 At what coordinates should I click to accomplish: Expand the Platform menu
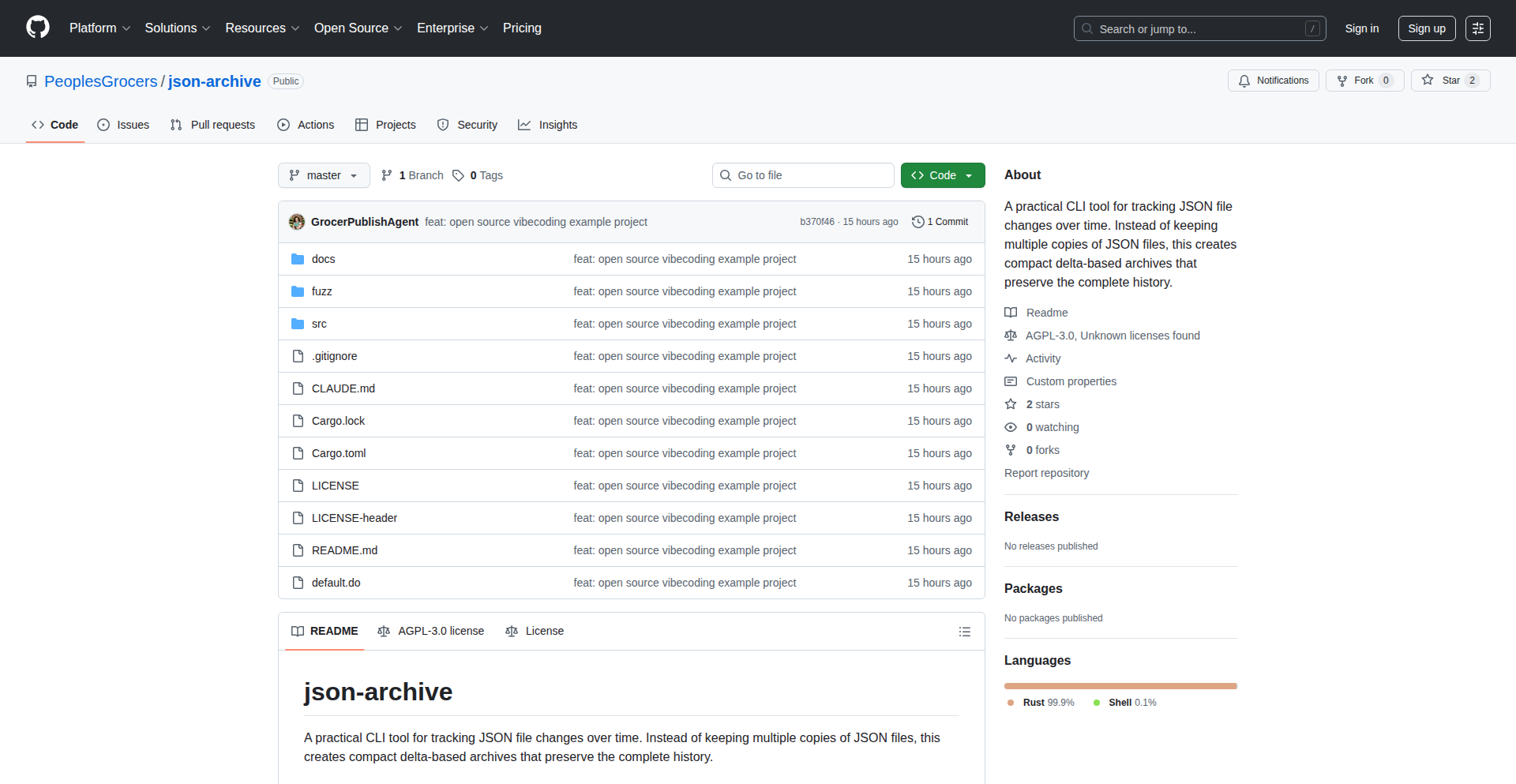pyautogui.click(x=100, y=28)
